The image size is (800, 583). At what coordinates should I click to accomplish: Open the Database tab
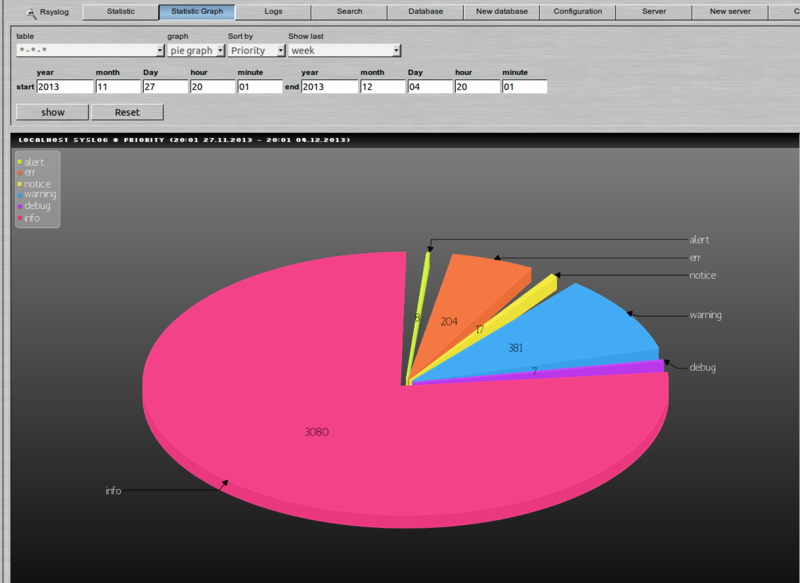425,11
